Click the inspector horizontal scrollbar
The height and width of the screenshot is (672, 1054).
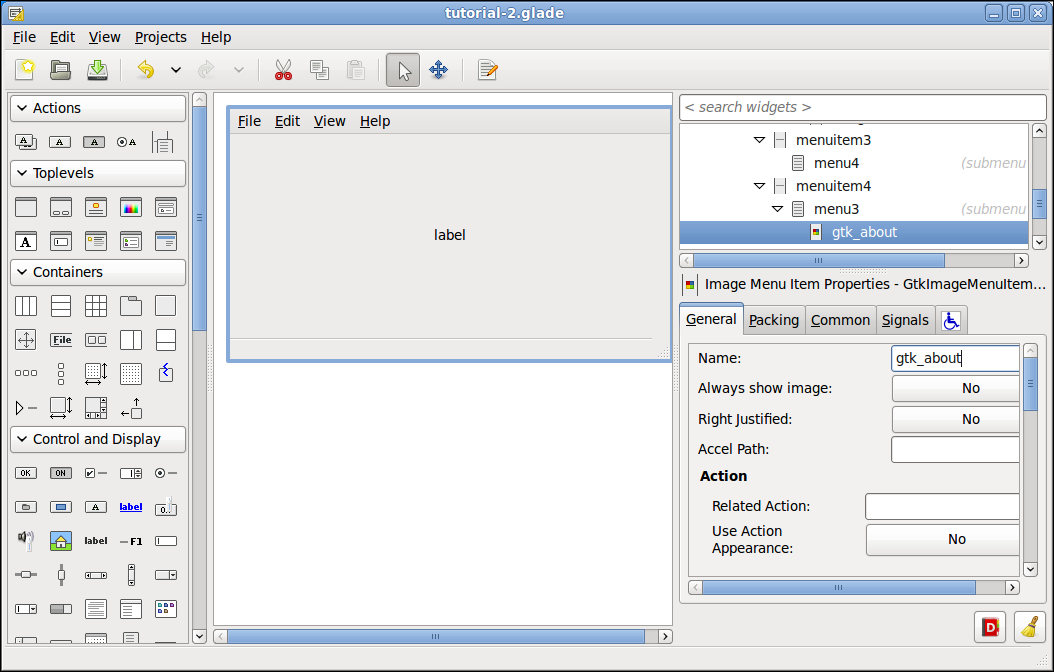click(x=819, y=261)
